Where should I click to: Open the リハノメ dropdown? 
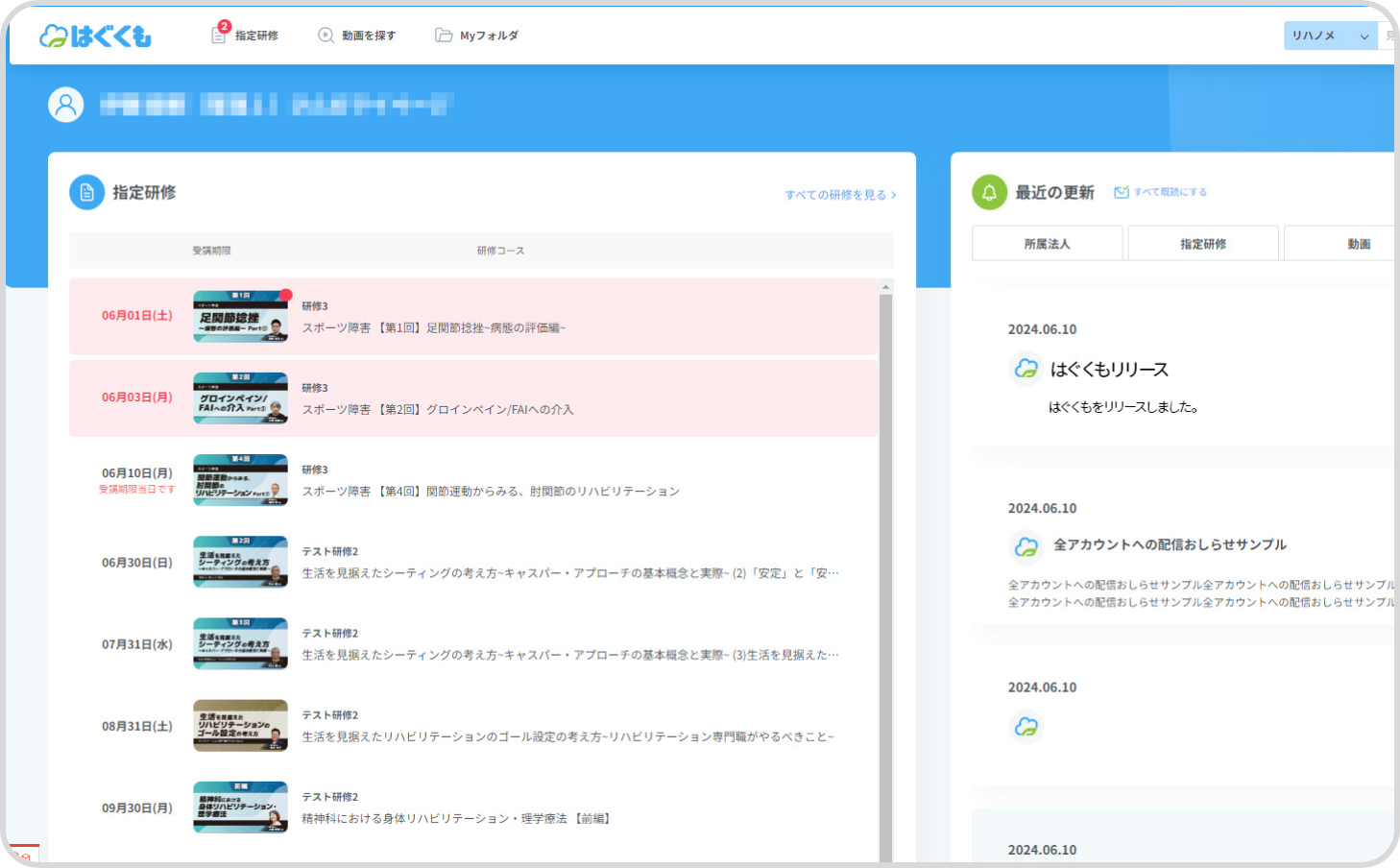coord(1330,36)
